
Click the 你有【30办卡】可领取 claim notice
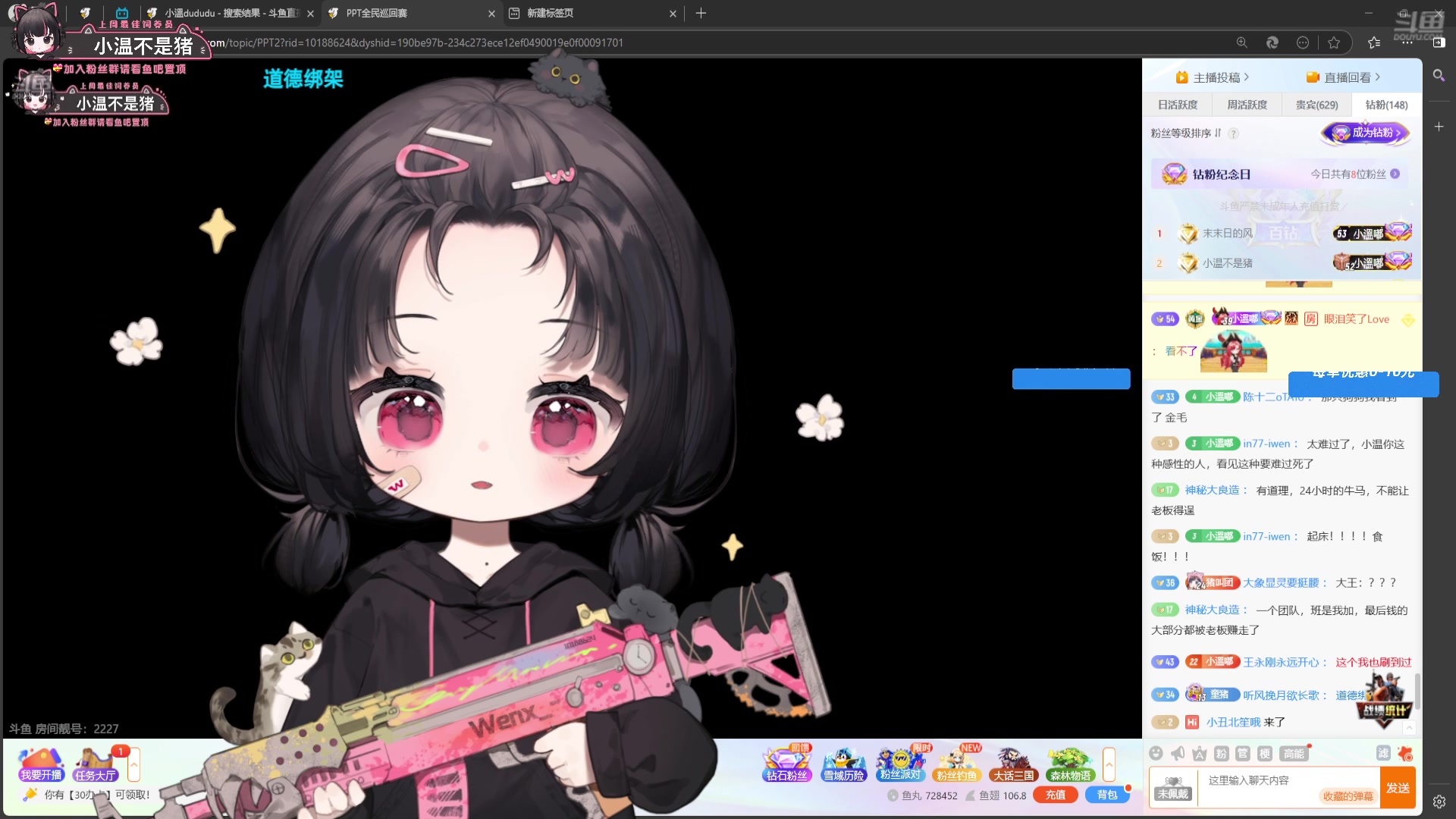(89, 795)
